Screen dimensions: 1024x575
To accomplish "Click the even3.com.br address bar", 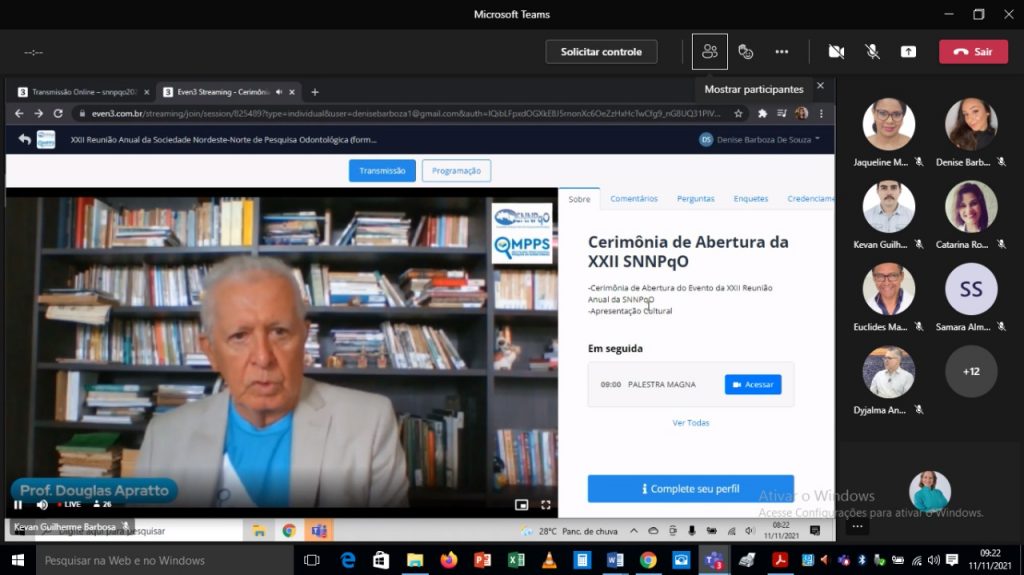I will (x=405, y=114).
